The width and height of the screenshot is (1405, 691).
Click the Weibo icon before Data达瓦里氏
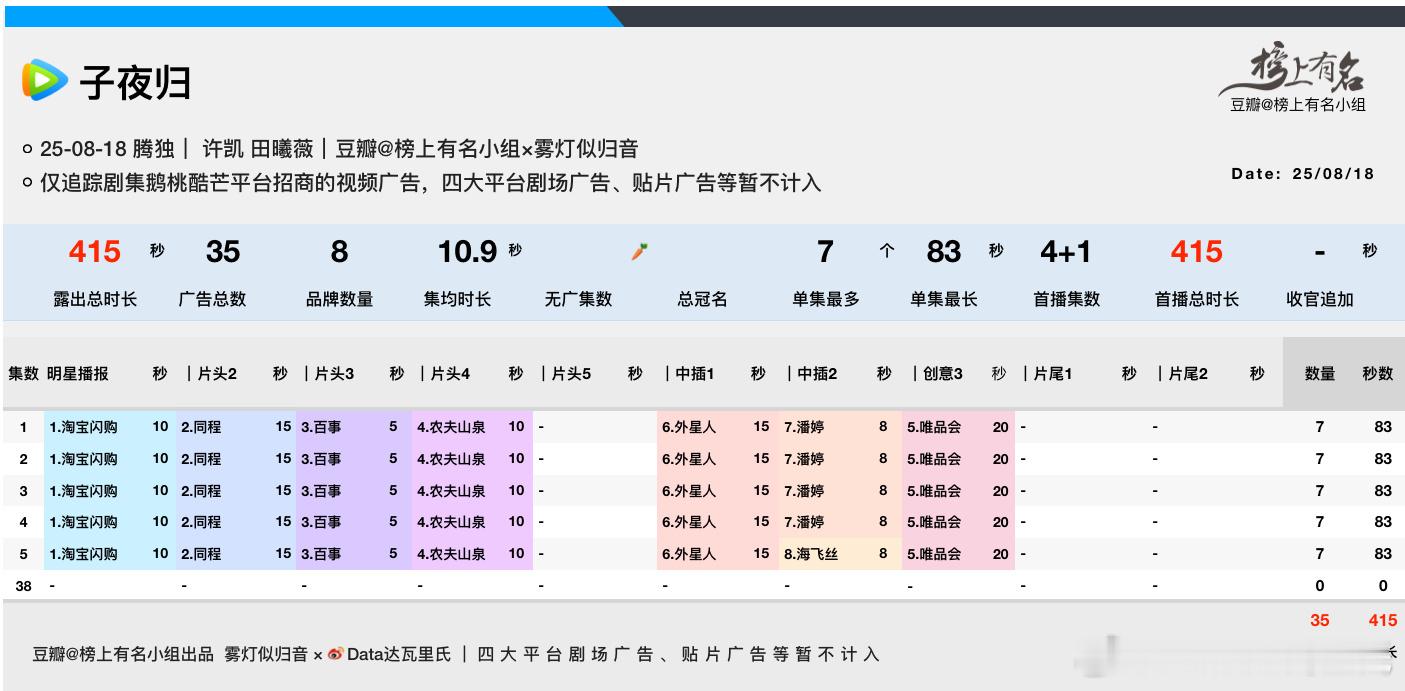[x=335, y=654]
